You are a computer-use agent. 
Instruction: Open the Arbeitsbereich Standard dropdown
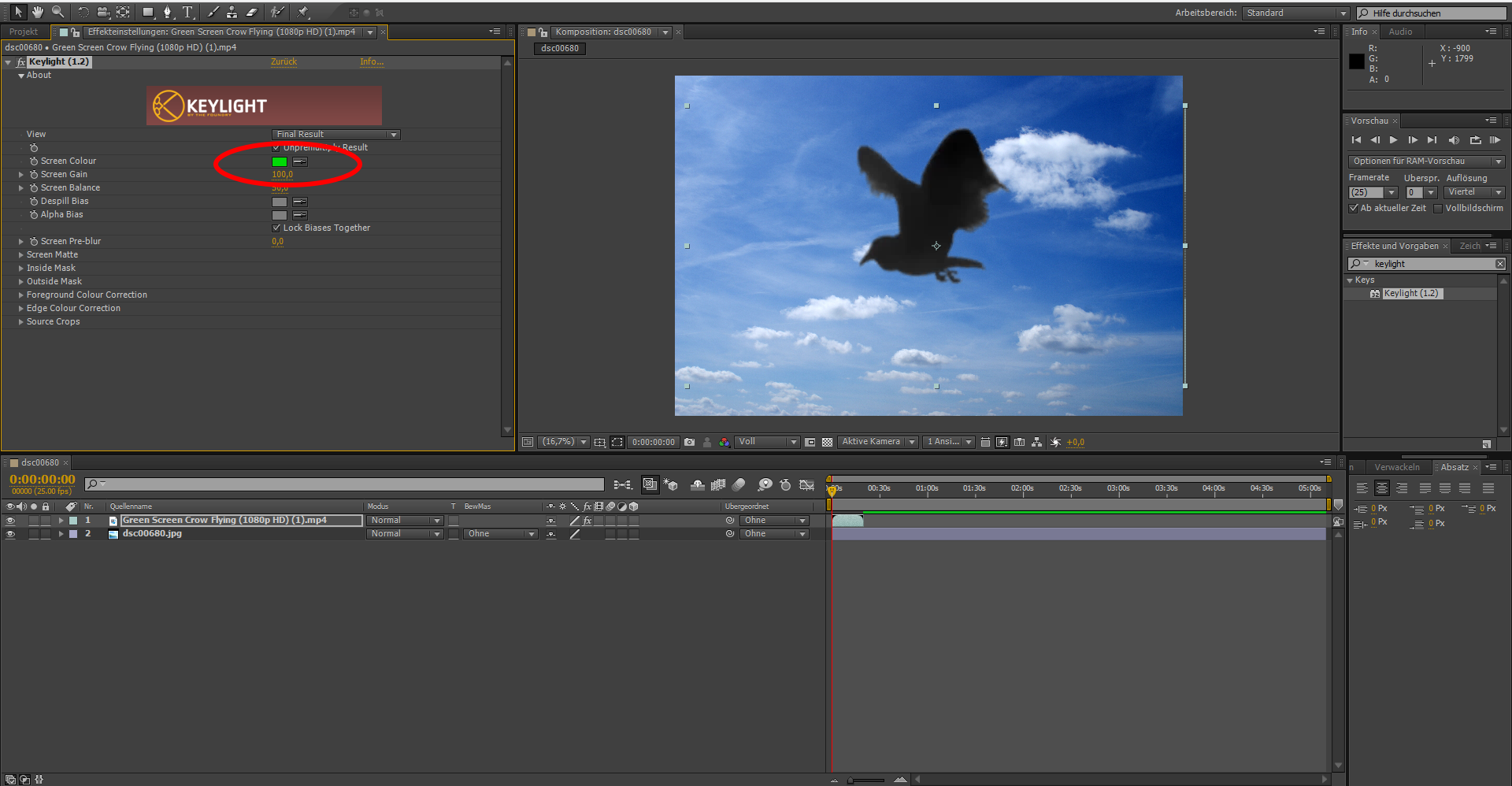pos(1296,13)
